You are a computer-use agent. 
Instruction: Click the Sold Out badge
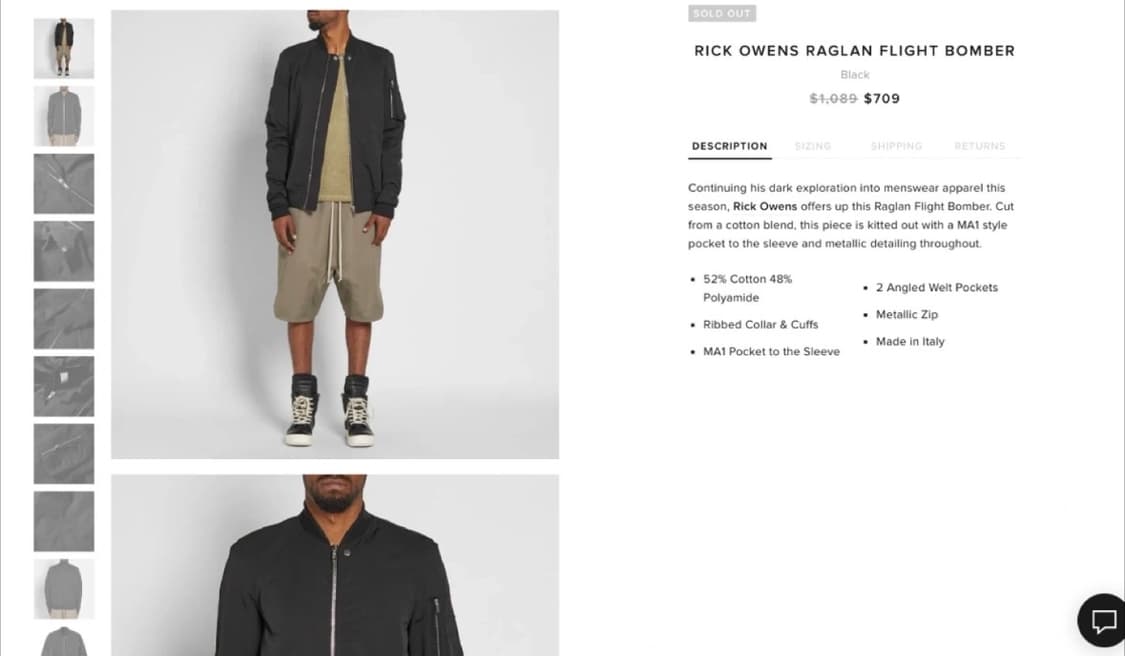click(722, 14)
